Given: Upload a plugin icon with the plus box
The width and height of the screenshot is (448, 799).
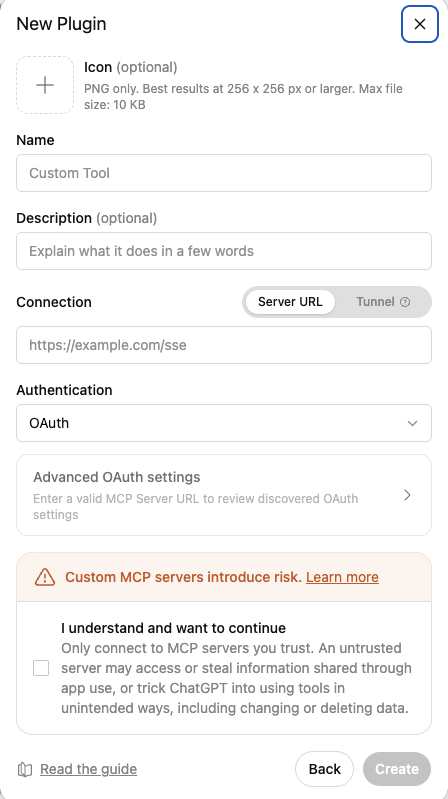Looking at the screenshot, I should coord(45,85).
